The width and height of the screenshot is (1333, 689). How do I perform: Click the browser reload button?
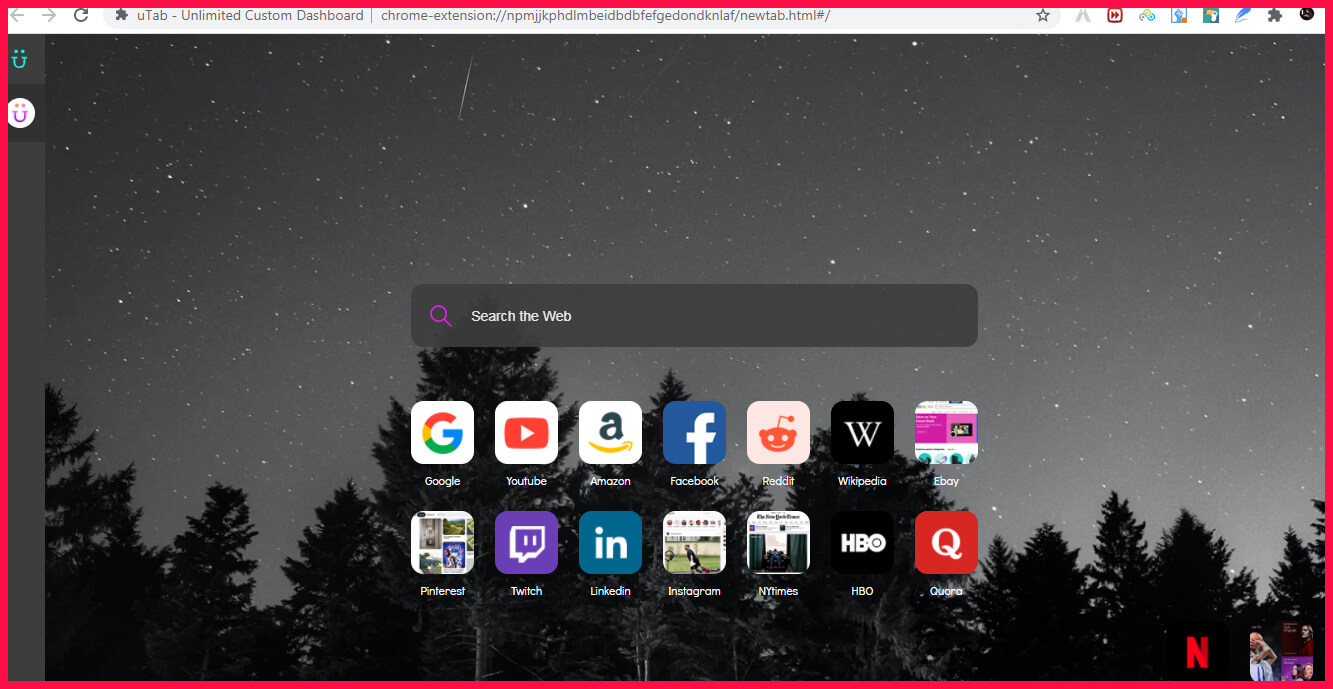point(81,15)
